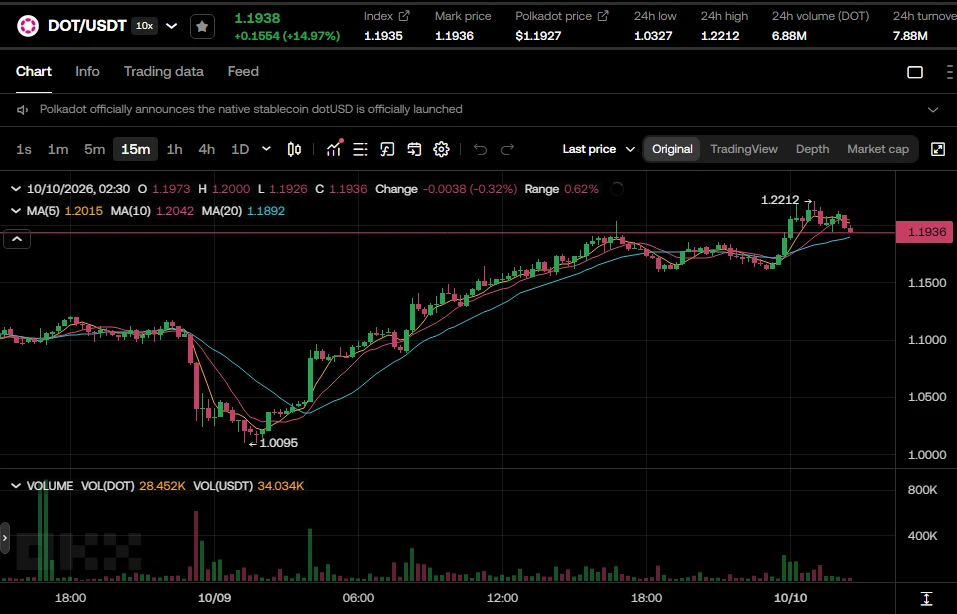Open the Polkadot price external link icon
The width and height of the screenshot is (957, 614).
coord(602,16)
